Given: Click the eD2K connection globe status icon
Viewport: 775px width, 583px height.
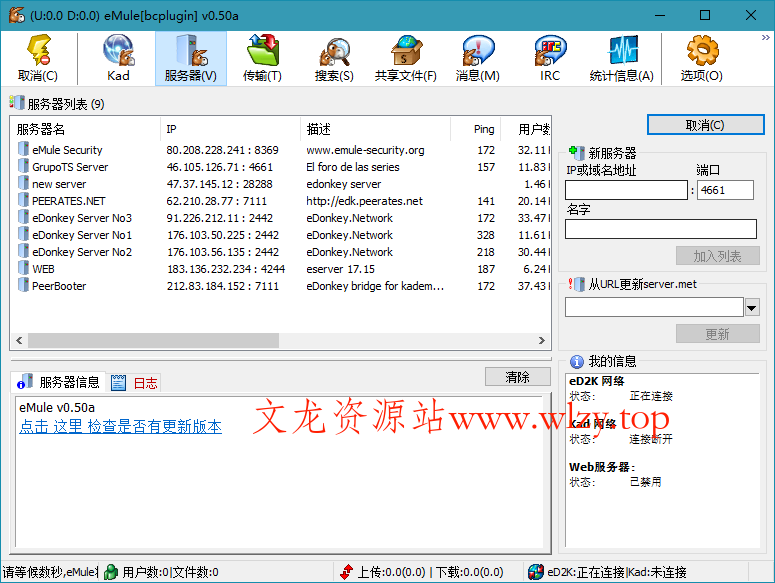Looking at the screenshot, I should [x=536, y=572].
